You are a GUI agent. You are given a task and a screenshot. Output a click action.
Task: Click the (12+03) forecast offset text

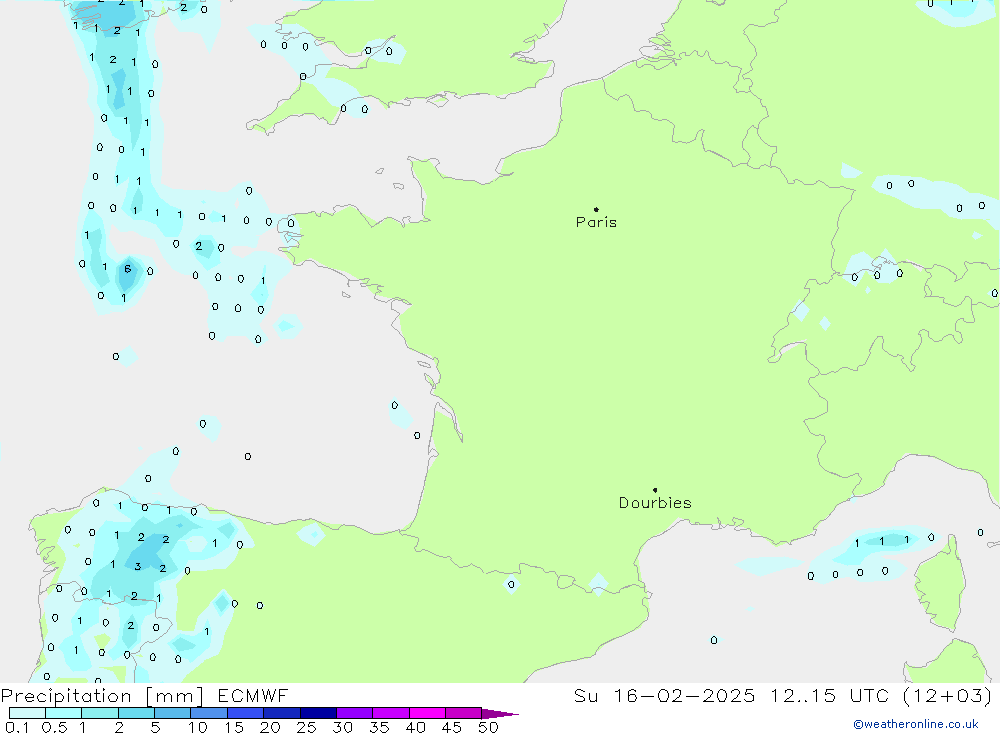(948, 696)
